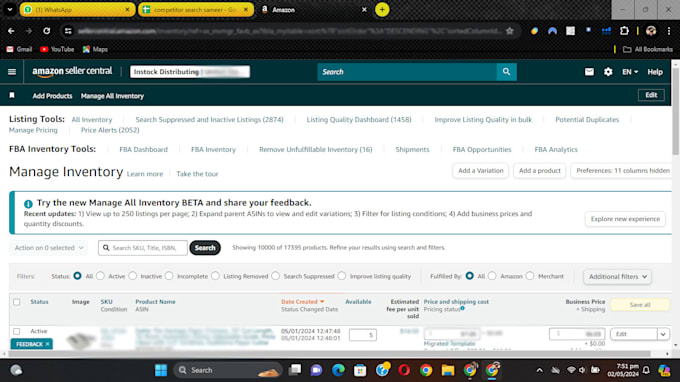Select the Search Suppressed filter
680x382 pixels.
(x=275, y=276)
